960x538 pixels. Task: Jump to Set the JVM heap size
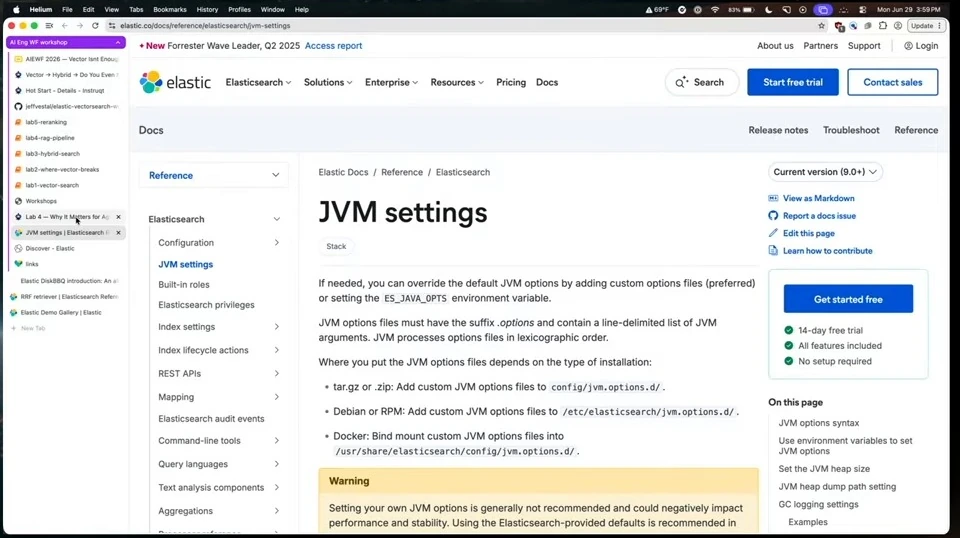pos(824,469)
